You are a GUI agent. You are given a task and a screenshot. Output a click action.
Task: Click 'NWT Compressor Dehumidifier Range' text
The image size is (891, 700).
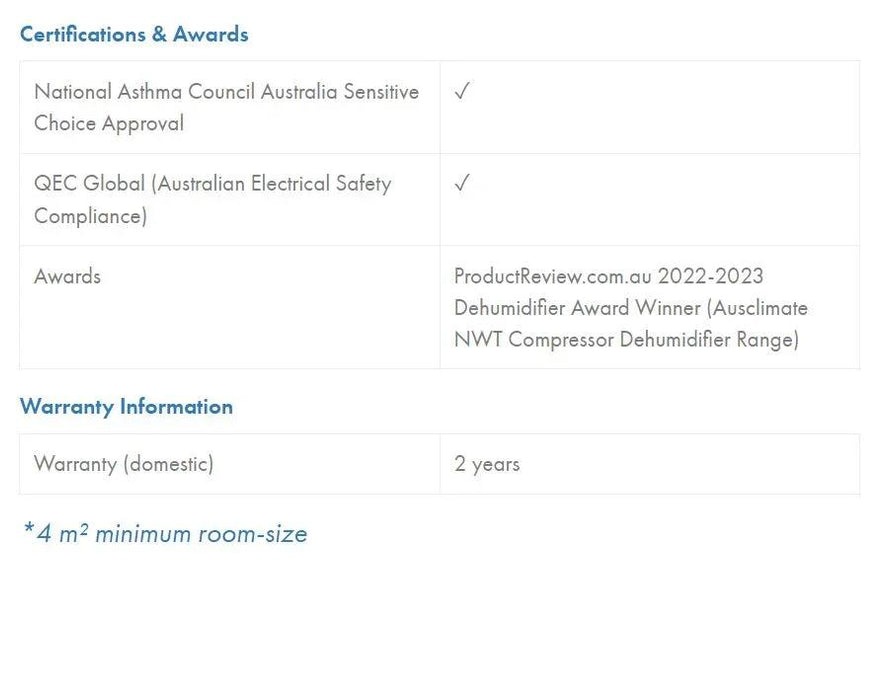pos(626,340)
